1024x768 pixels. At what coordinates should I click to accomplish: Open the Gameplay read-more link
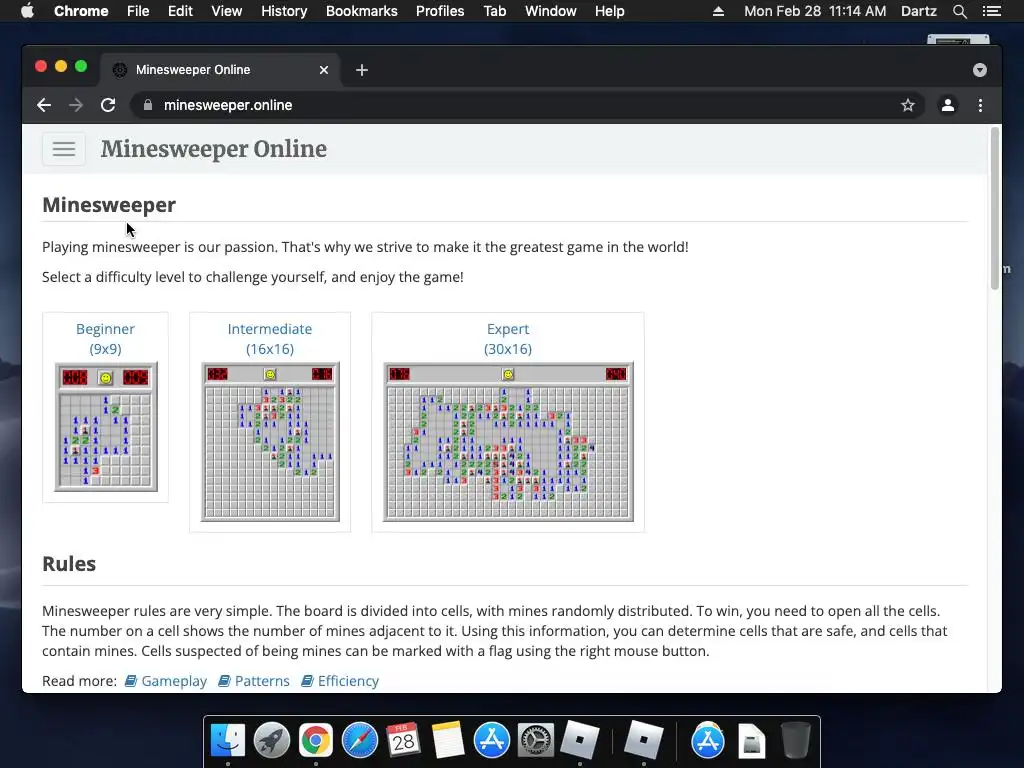click(x=166, y=681)
